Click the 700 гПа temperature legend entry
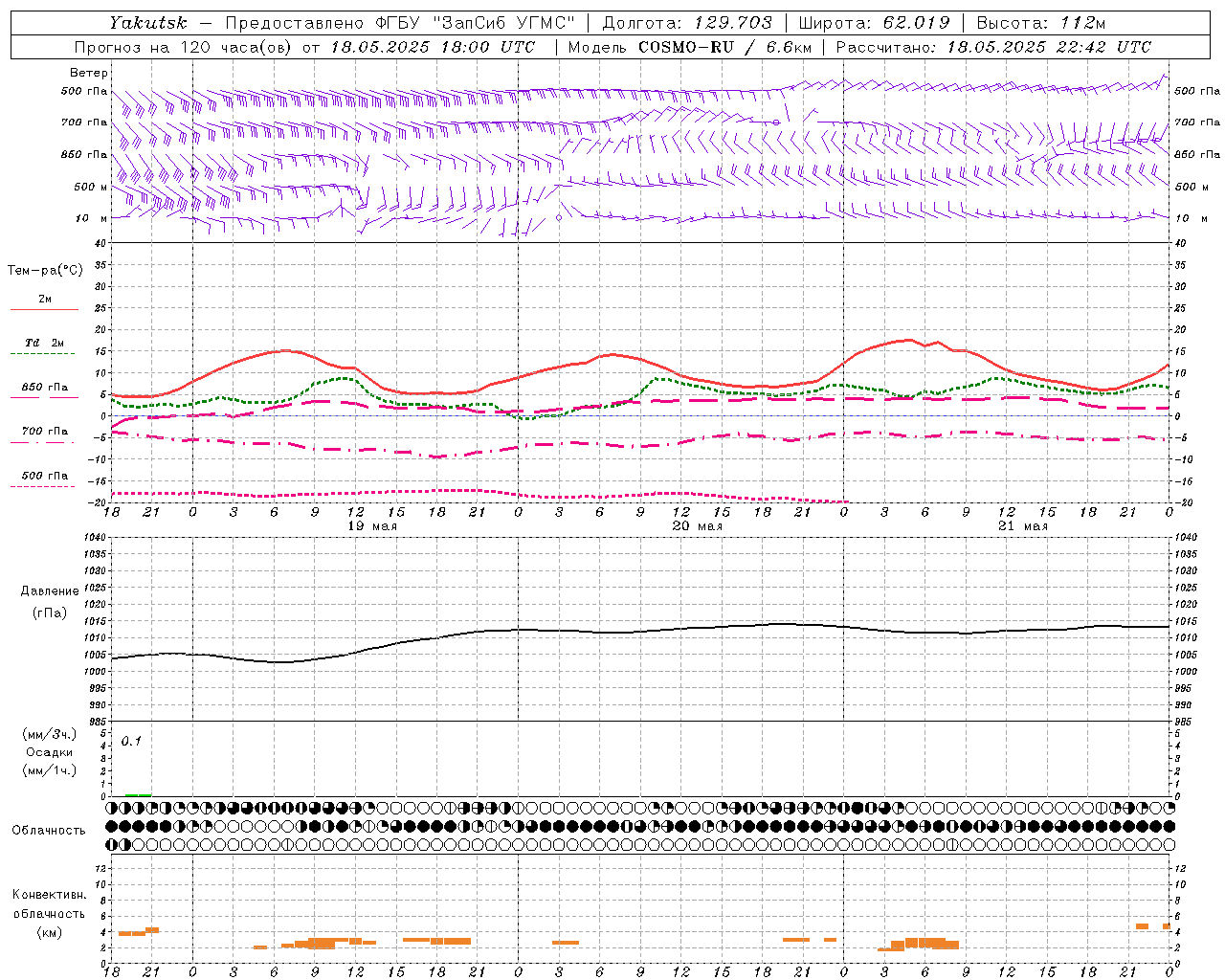Screen dimensions: 1225x980 pyautogui.click(x=44, y=431)
